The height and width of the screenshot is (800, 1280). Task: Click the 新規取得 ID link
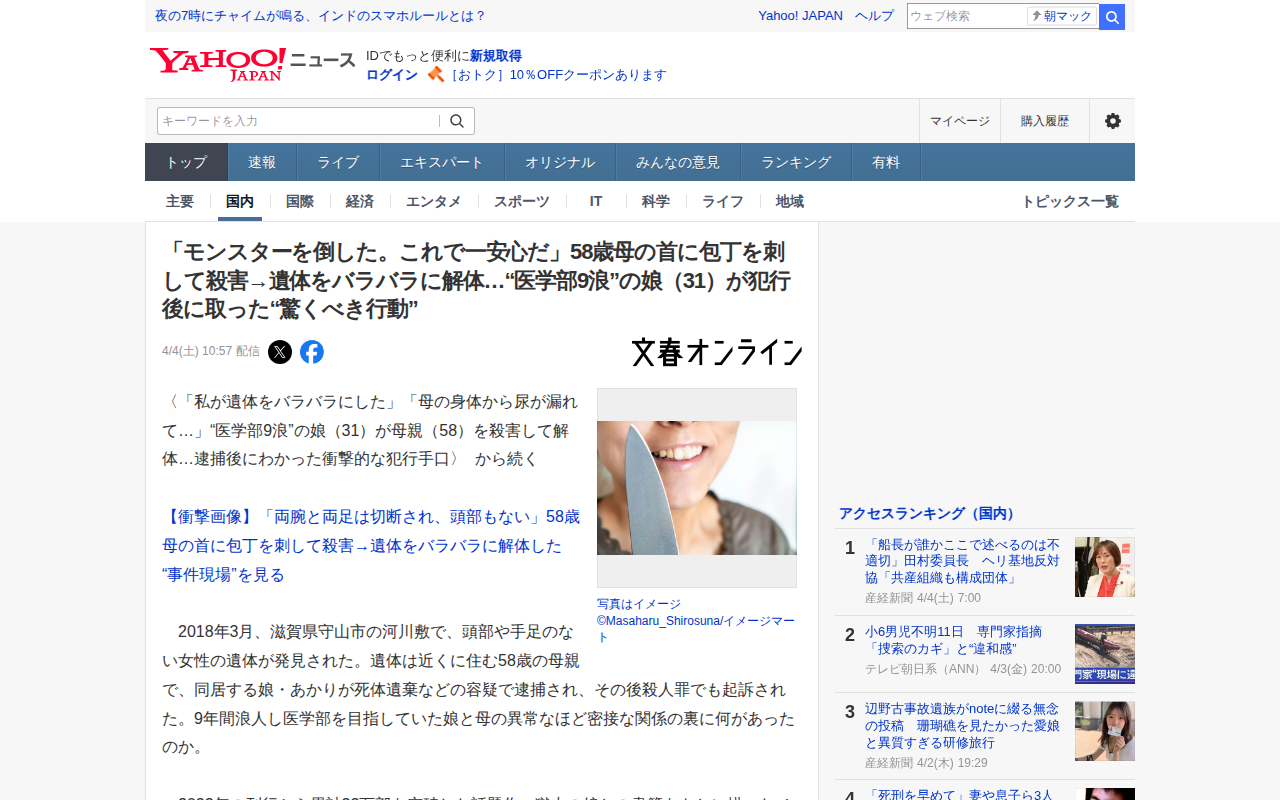pos(496,56)
